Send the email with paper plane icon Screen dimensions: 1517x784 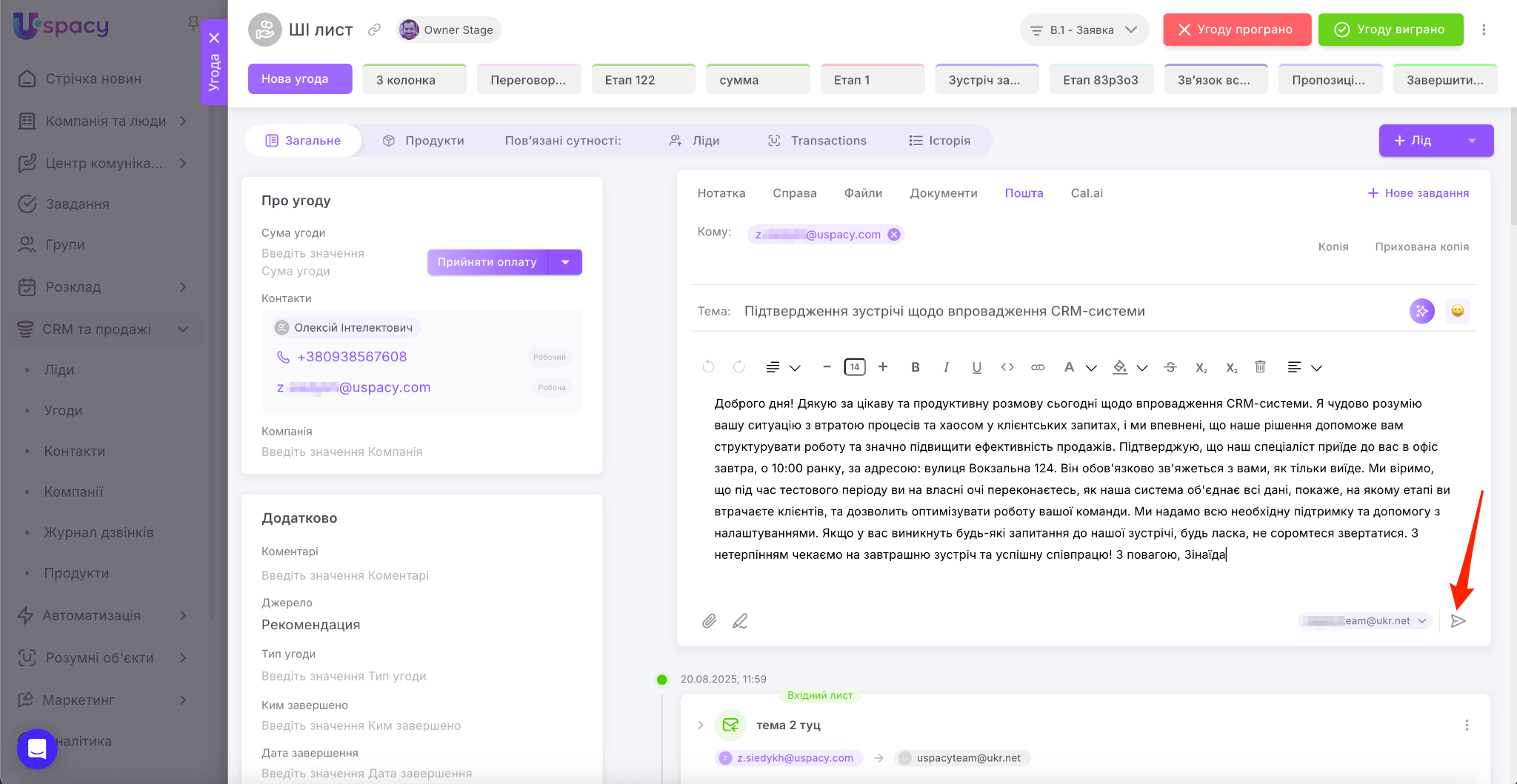tap(1458, 621)
